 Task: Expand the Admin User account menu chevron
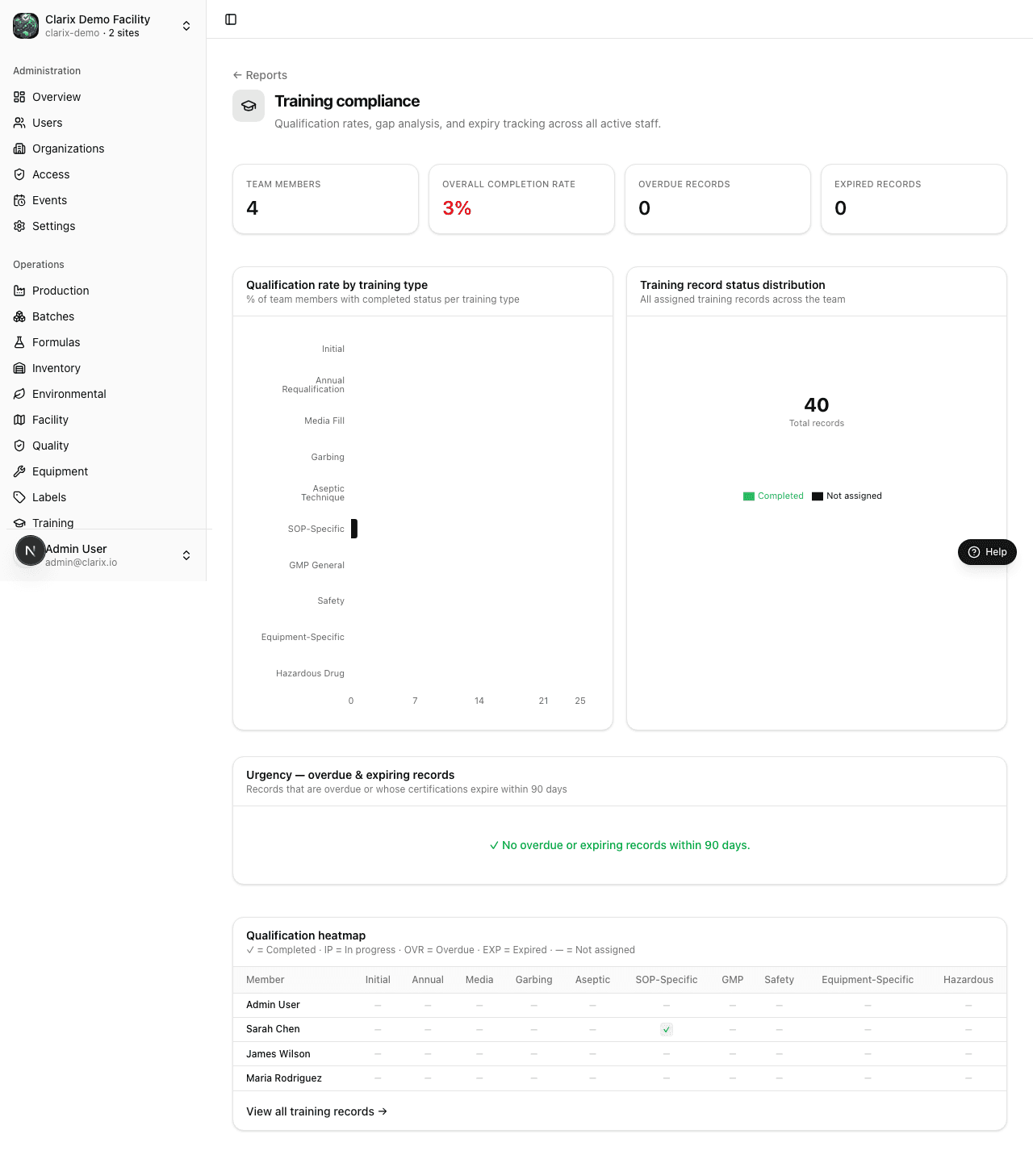pos(186,555)
